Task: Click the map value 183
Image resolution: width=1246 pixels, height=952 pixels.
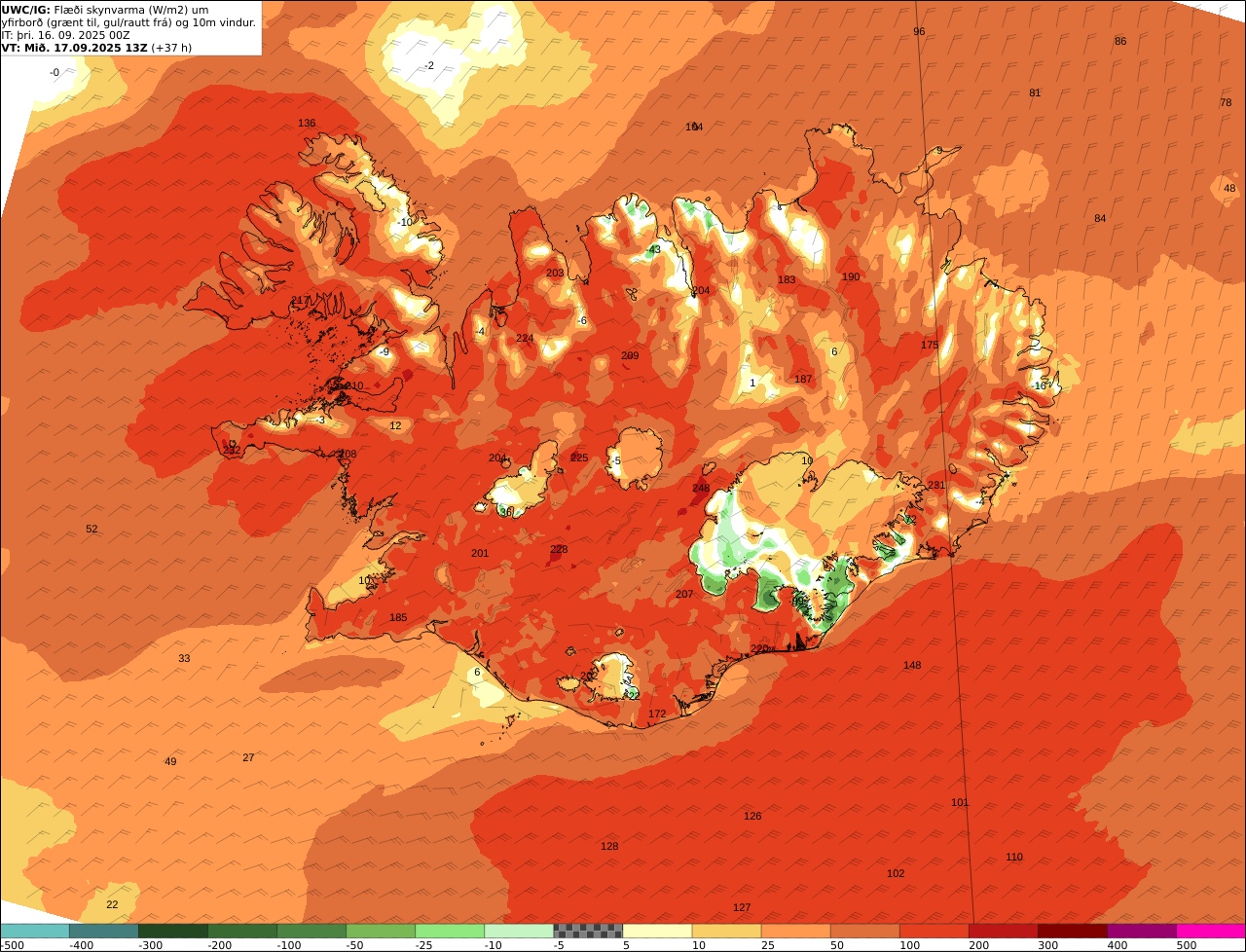Action: 787,280
